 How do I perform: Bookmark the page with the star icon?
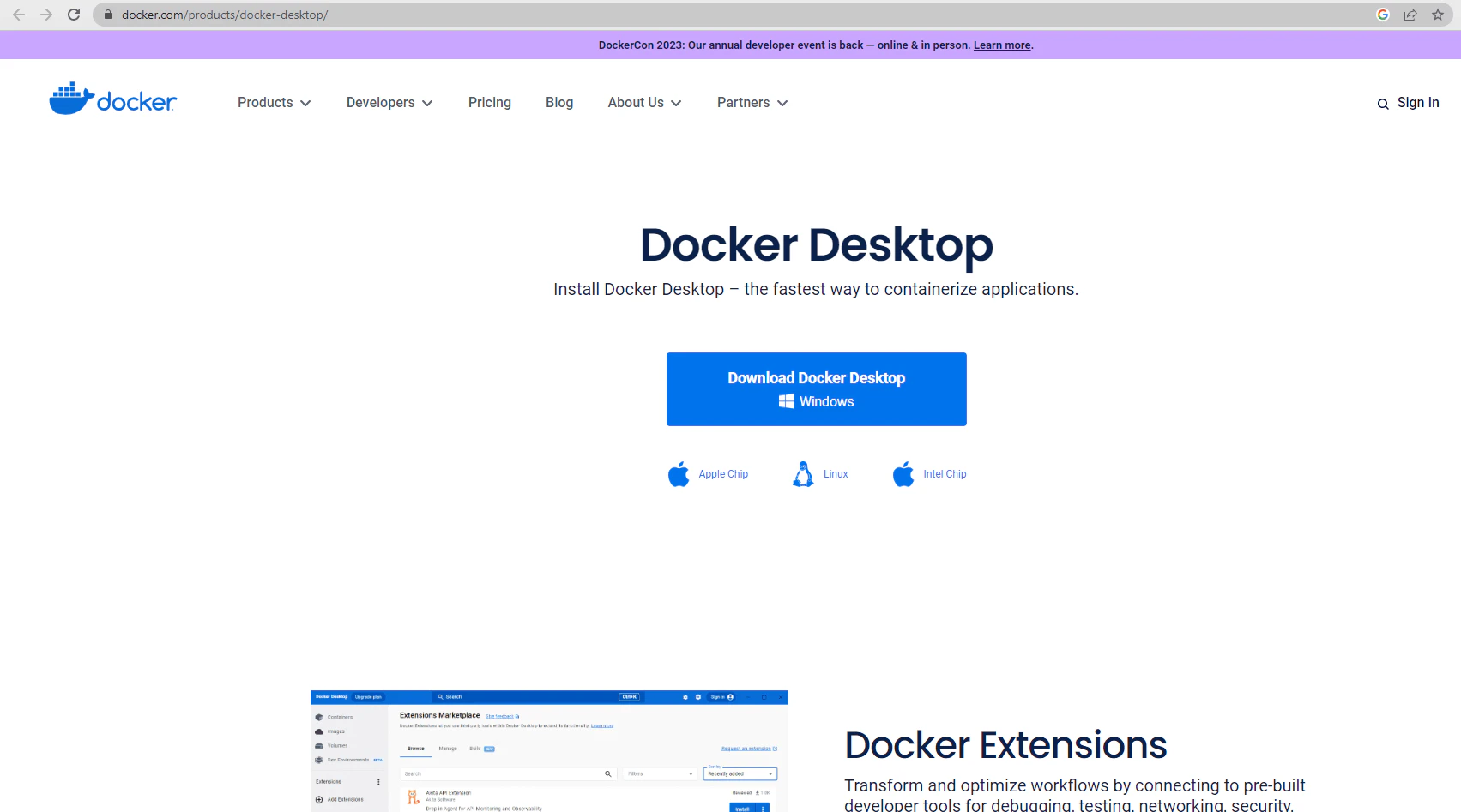pos(1439,15)
